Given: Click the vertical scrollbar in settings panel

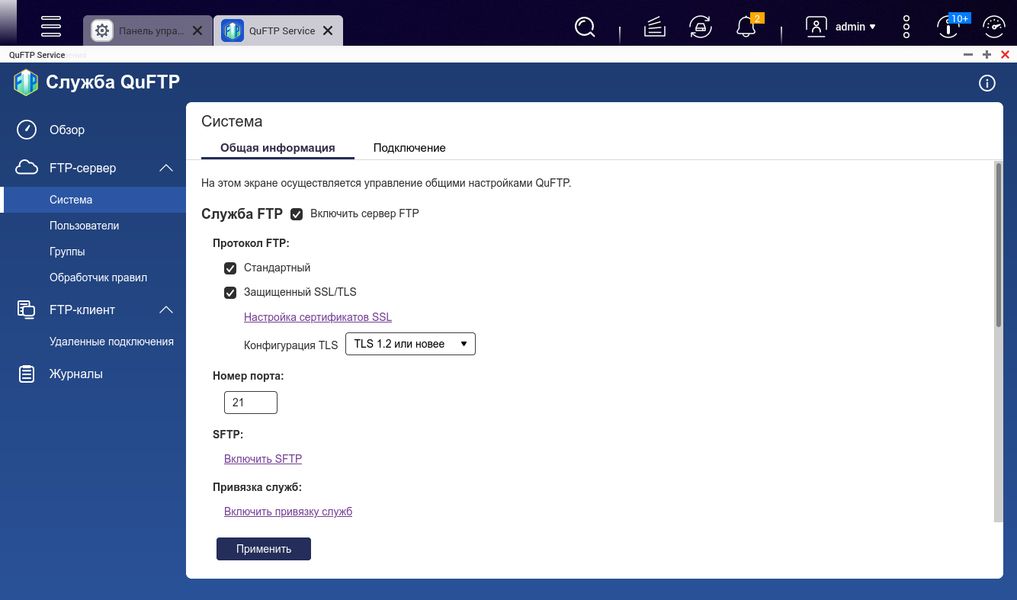Looking at the screenshot, I should click(998, 246).
